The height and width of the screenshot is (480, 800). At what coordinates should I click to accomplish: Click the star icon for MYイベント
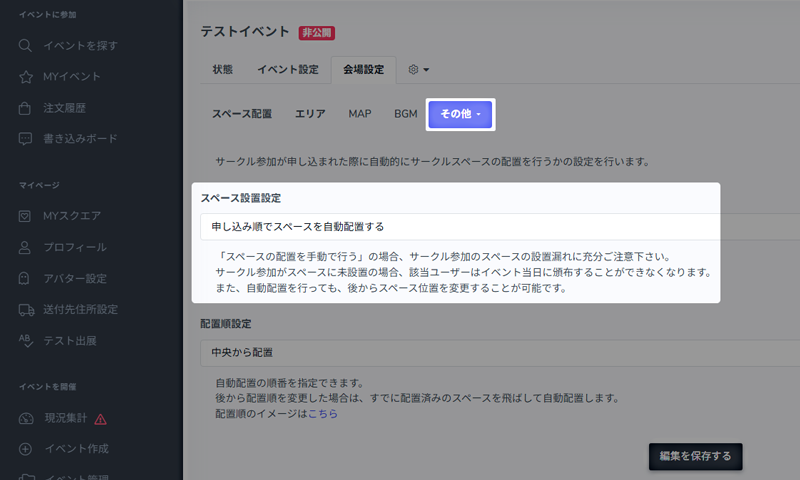point(25,77)
